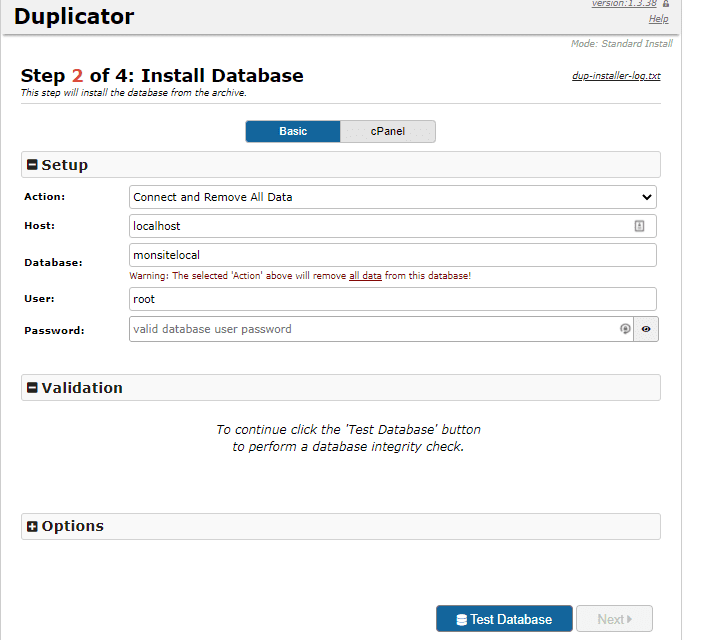This screenshot has width=706, height=640.
Task: Switch to the cPanel tab
Action: [x=387, y=132]
